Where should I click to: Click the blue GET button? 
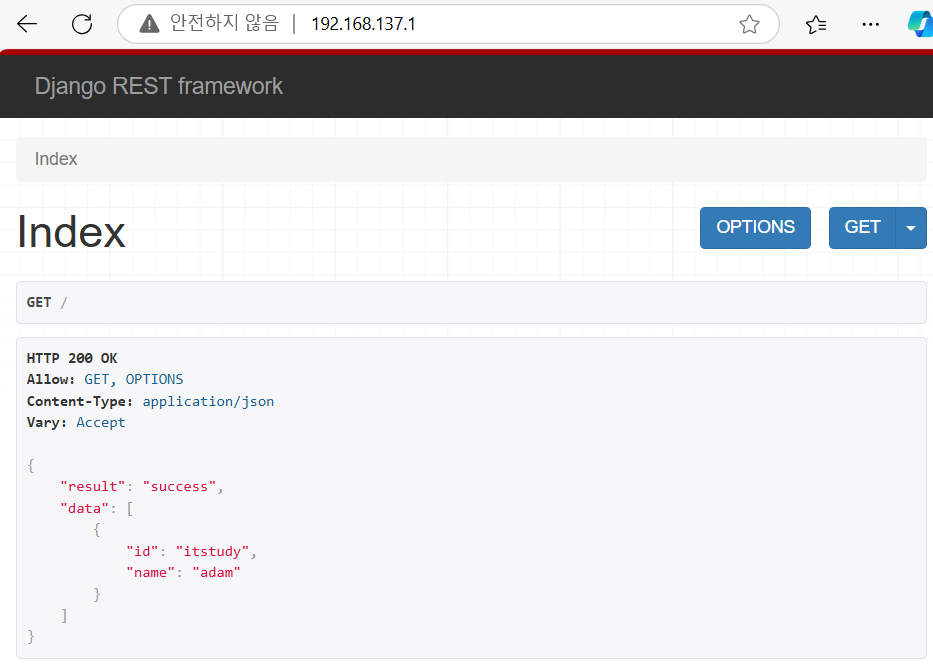[x=862, y=227]
